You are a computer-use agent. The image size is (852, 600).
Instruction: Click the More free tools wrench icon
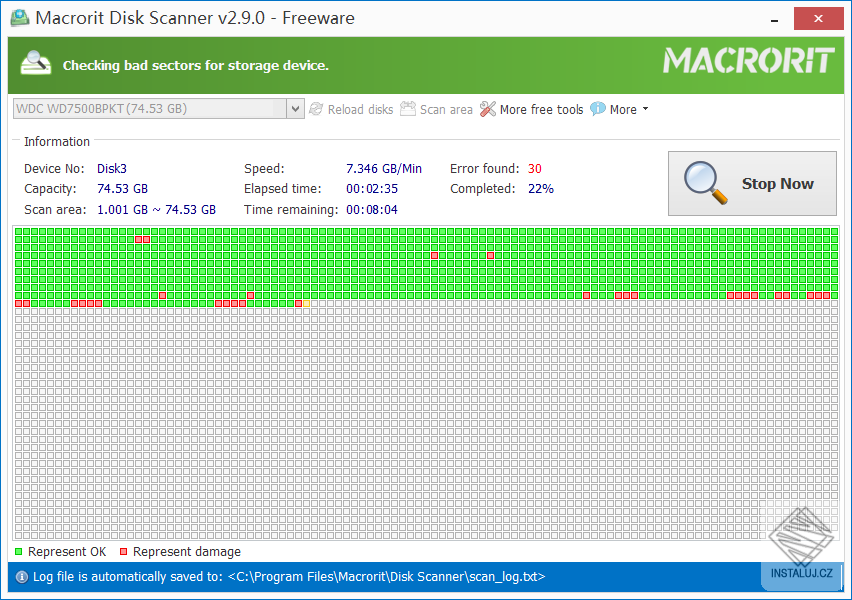click(488, 109)
